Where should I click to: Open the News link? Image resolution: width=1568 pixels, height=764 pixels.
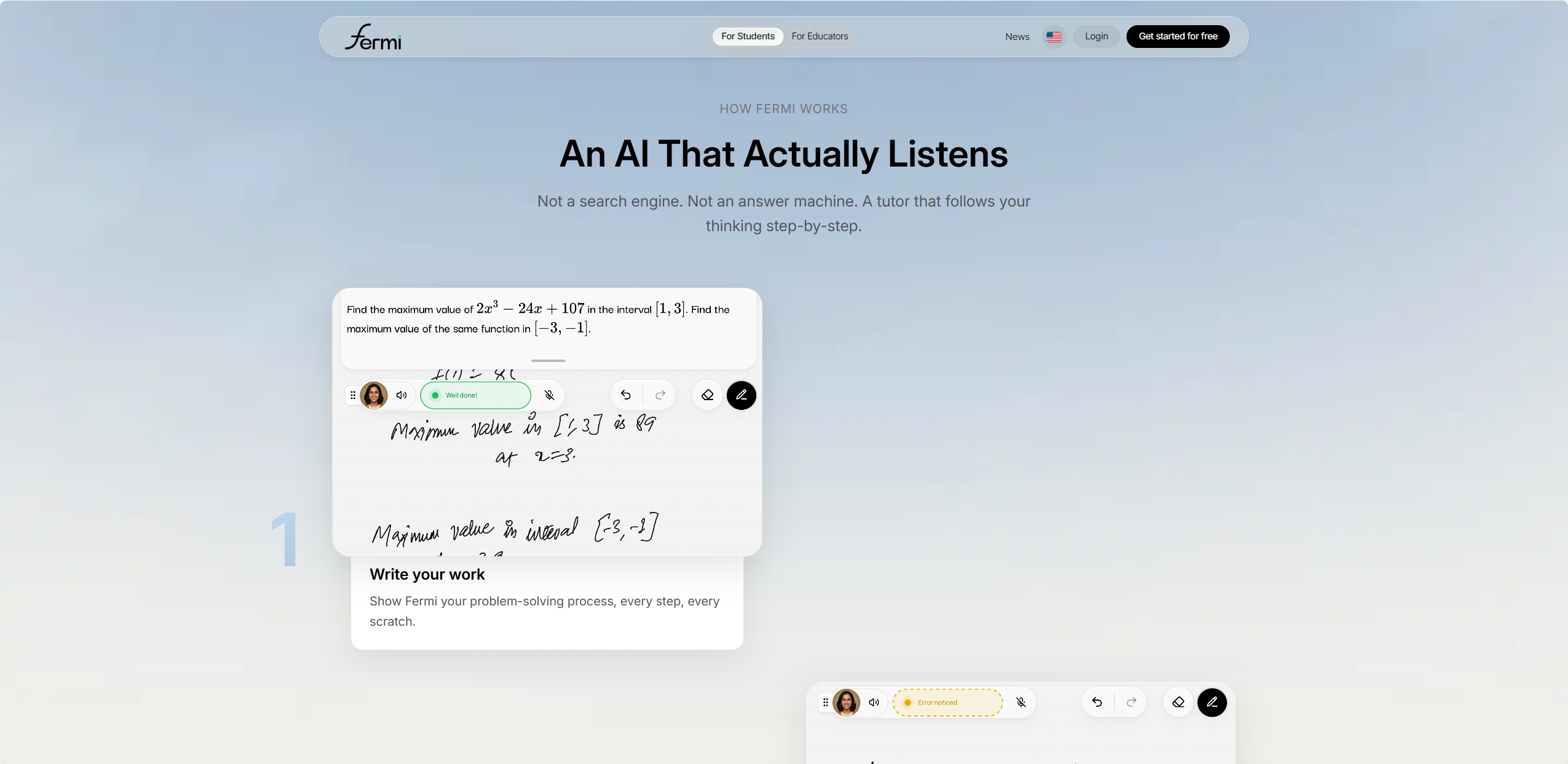pos(1017,37)
